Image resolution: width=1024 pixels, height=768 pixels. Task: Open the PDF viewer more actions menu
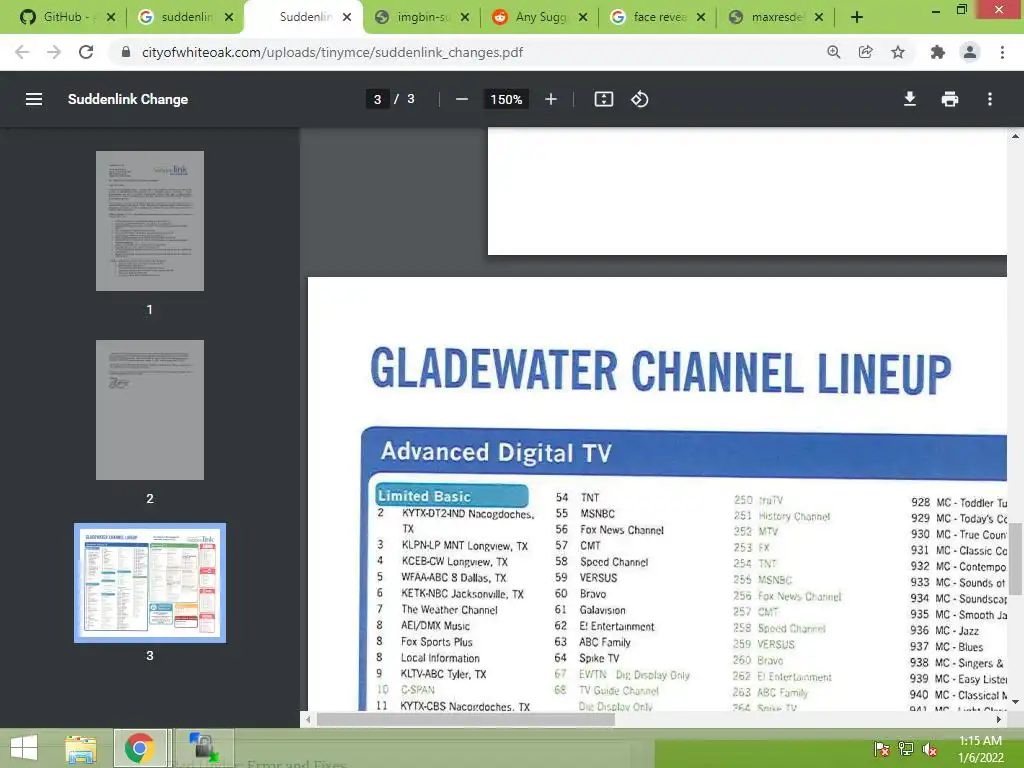(990, 99)
